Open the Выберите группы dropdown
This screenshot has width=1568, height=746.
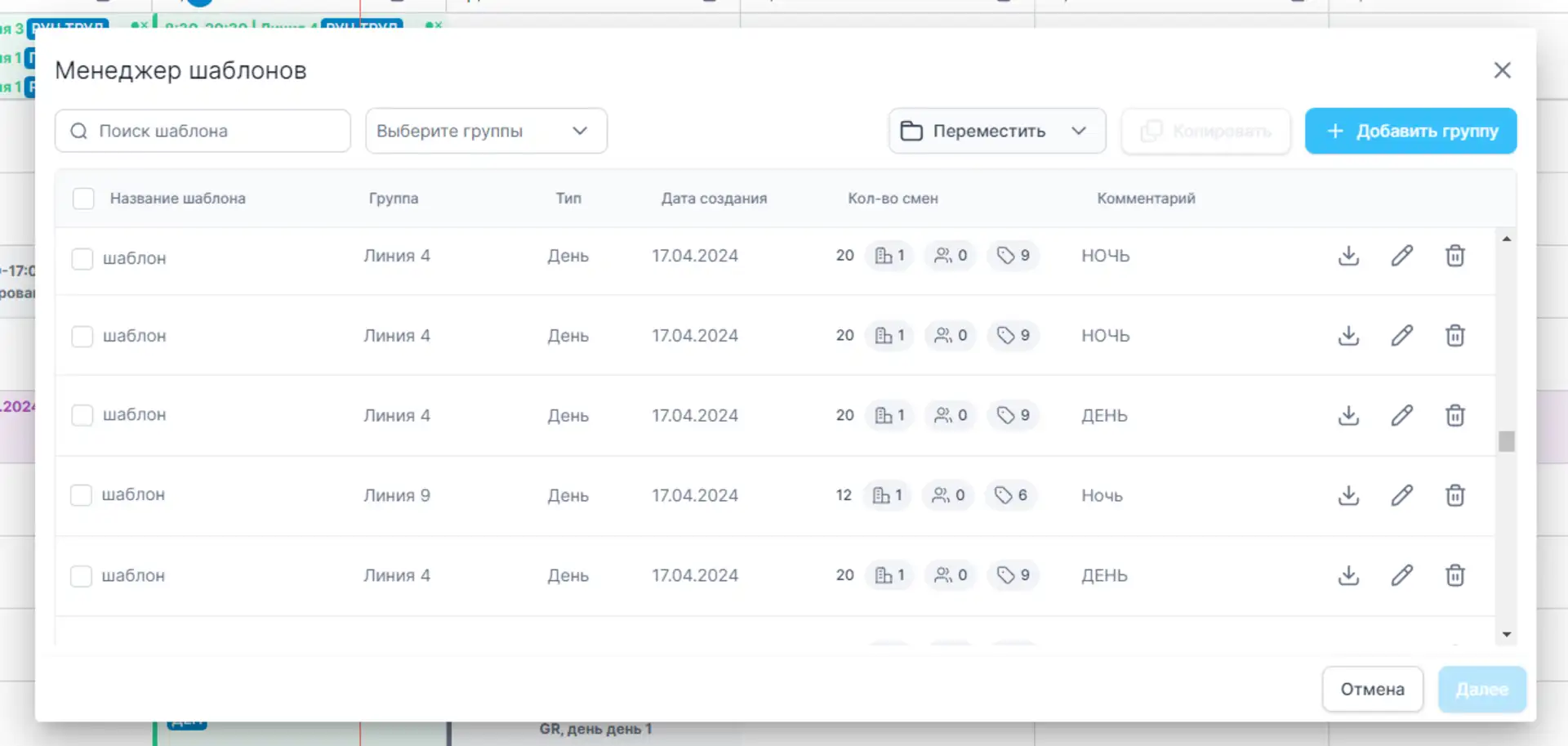[x=486, y=131]
